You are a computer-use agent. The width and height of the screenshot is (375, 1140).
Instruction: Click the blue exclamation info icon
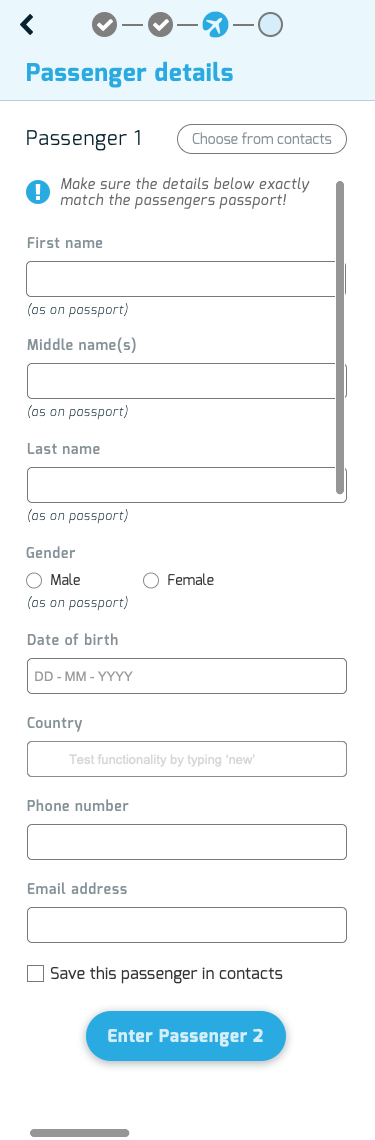pyautogui.click(x=38, y=192)
